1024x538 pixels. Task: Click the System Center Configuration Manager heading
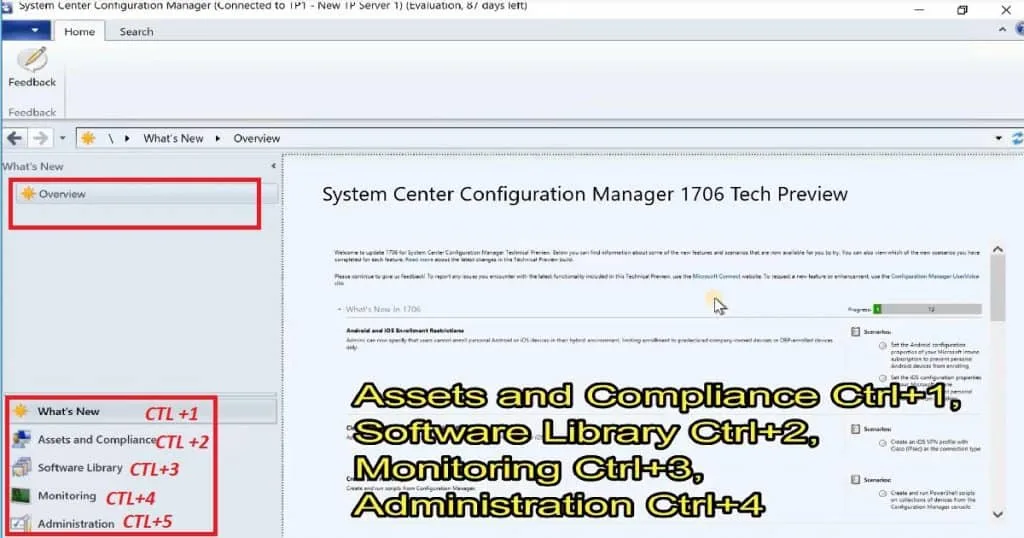(584, 194)
